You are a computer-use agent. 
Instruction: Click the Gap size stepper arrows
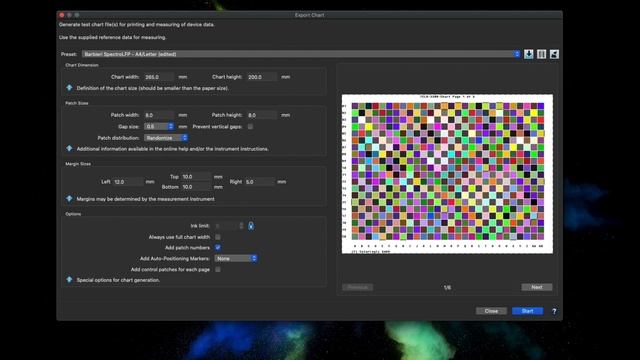(x=171, y=127)
